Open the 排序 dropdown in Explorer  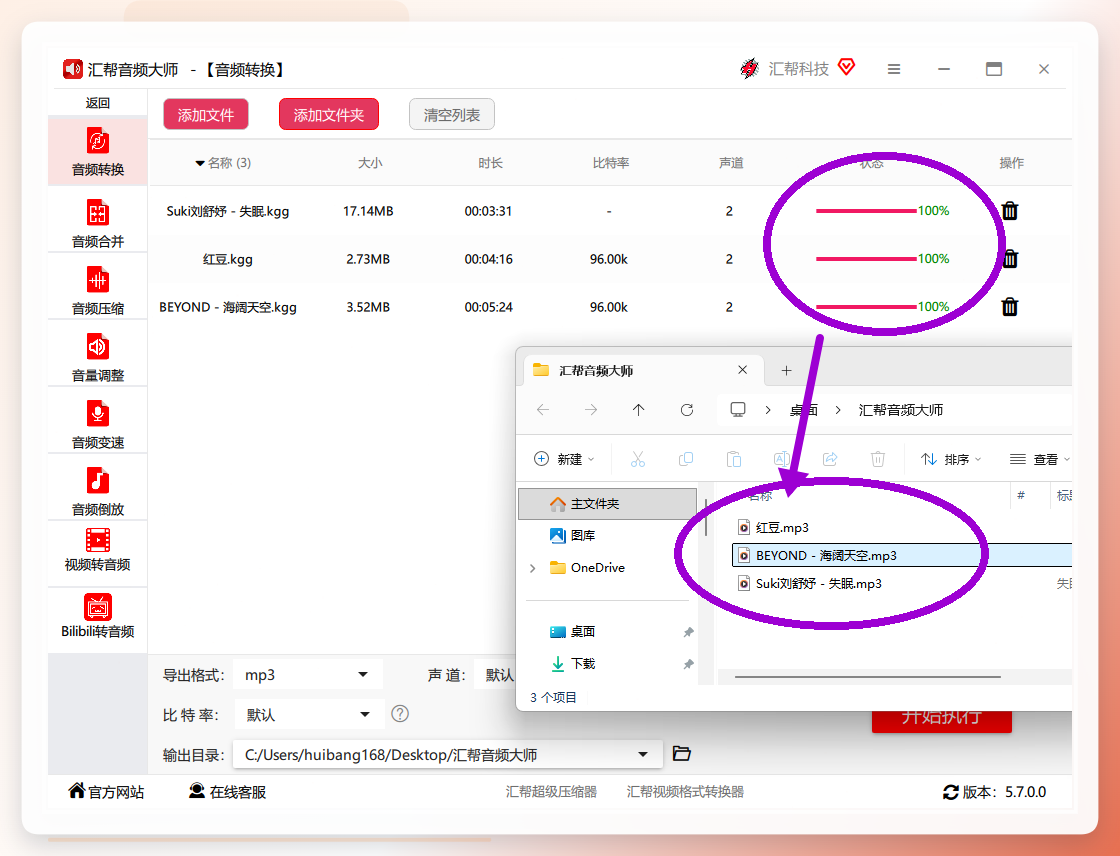tap(951, 459)
